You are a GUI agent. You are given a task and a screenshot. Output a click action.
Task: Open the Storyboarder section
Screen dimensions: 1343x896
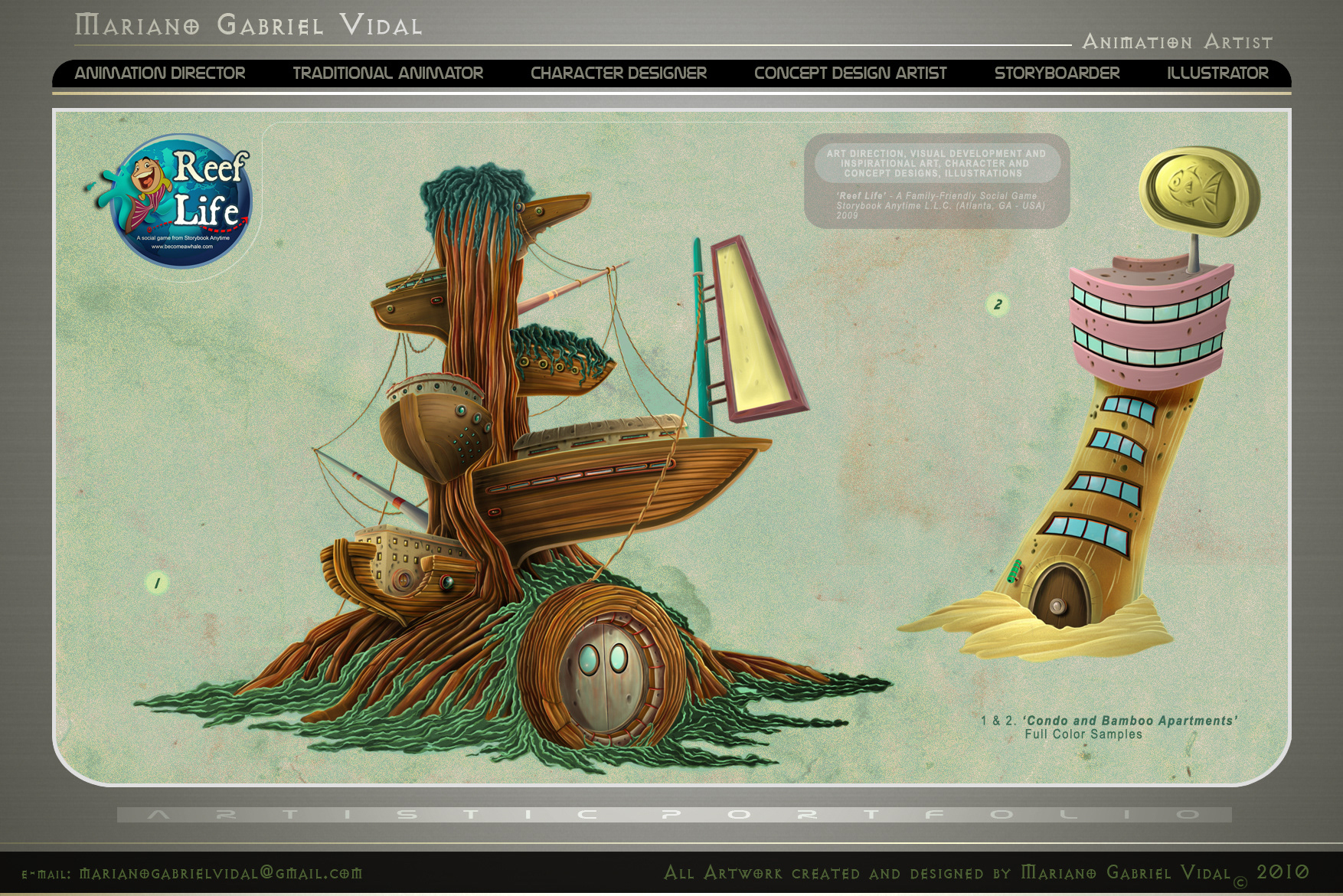tap(1057, 74)
